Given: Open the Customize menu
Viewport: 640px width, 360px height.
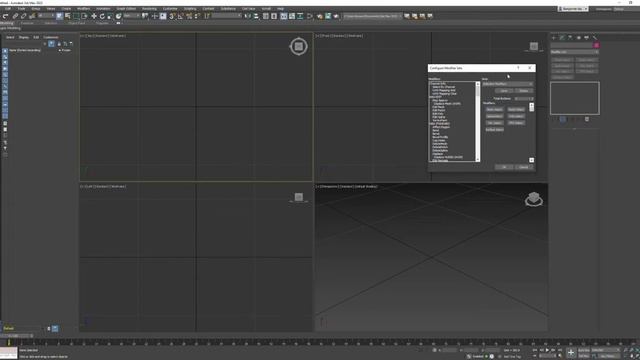Looking at the screenshot, I should (x=170, y=9).
